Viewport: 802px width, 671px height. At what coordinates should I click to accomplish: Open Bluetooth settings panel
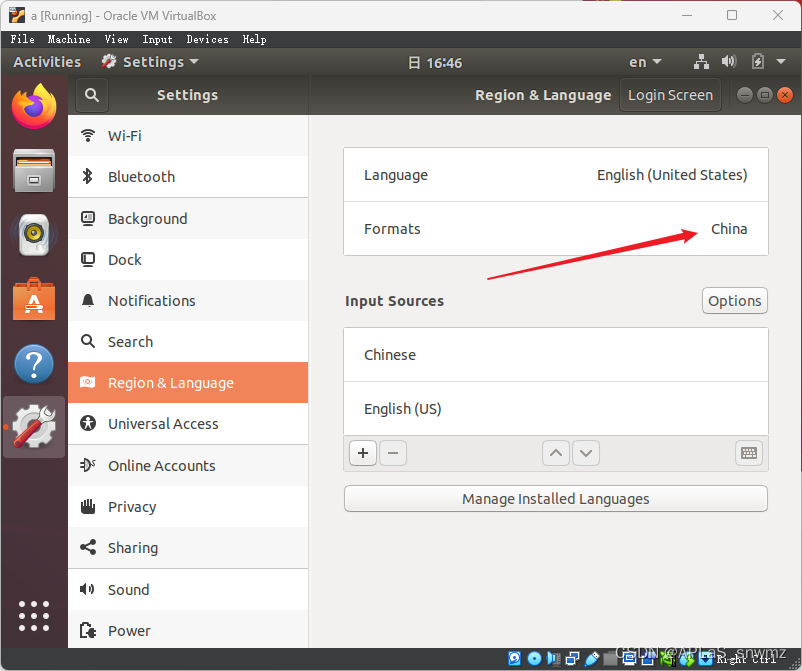[x=188, y=177]
